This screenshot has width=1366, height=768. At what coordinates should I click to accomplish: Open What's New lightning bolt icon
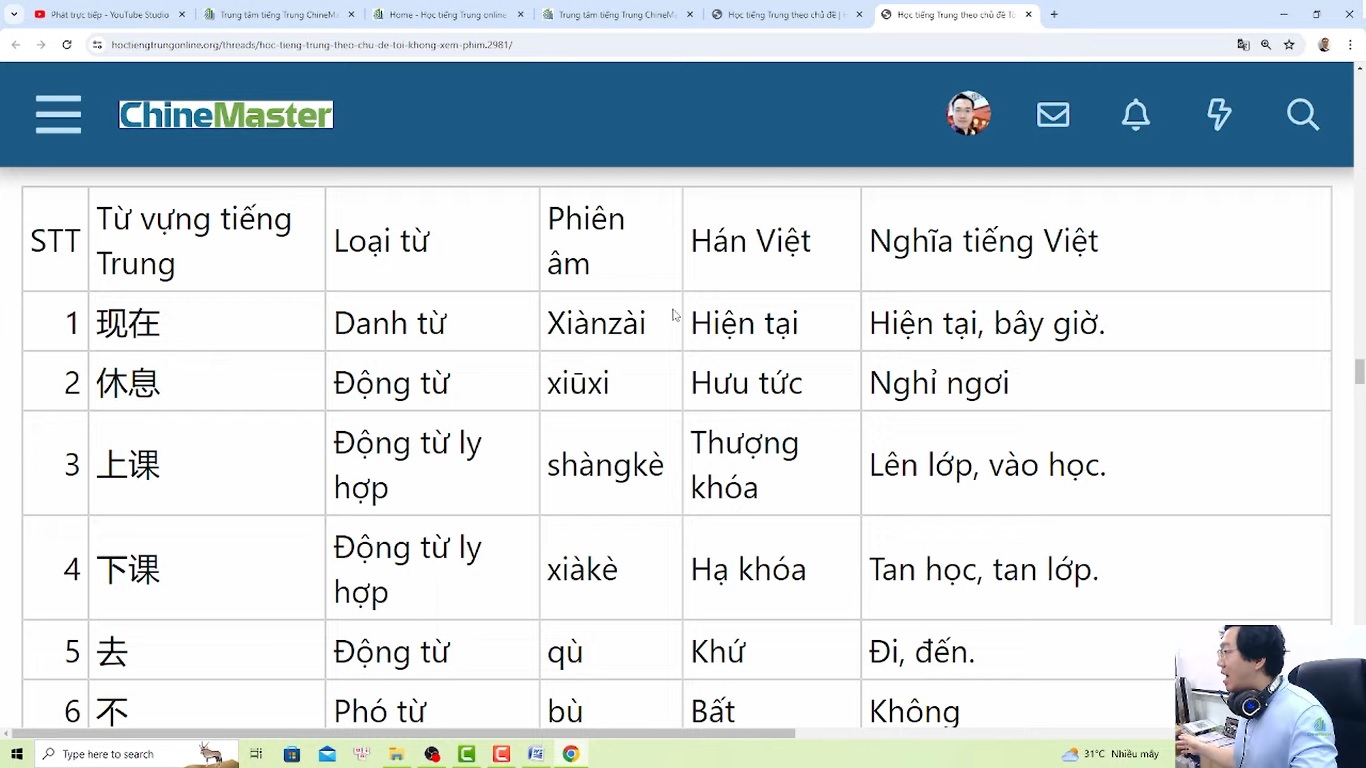(1218, 115)
